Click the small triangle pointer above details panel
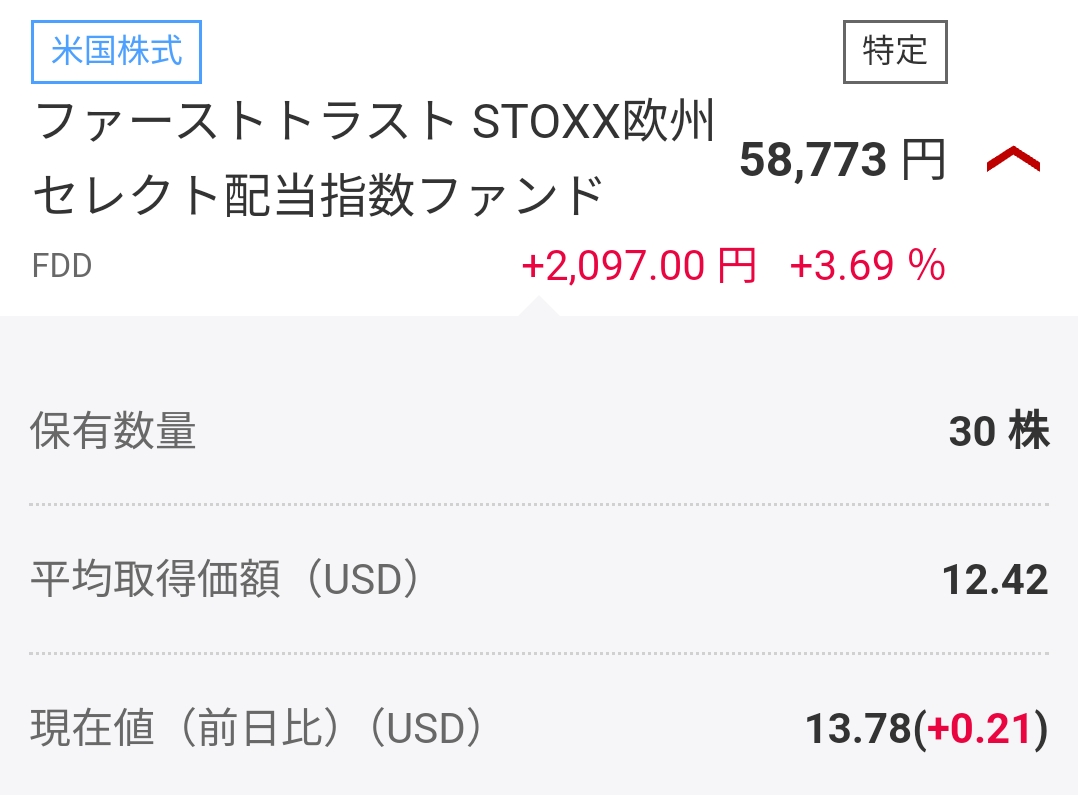 [x=538, y=305]
